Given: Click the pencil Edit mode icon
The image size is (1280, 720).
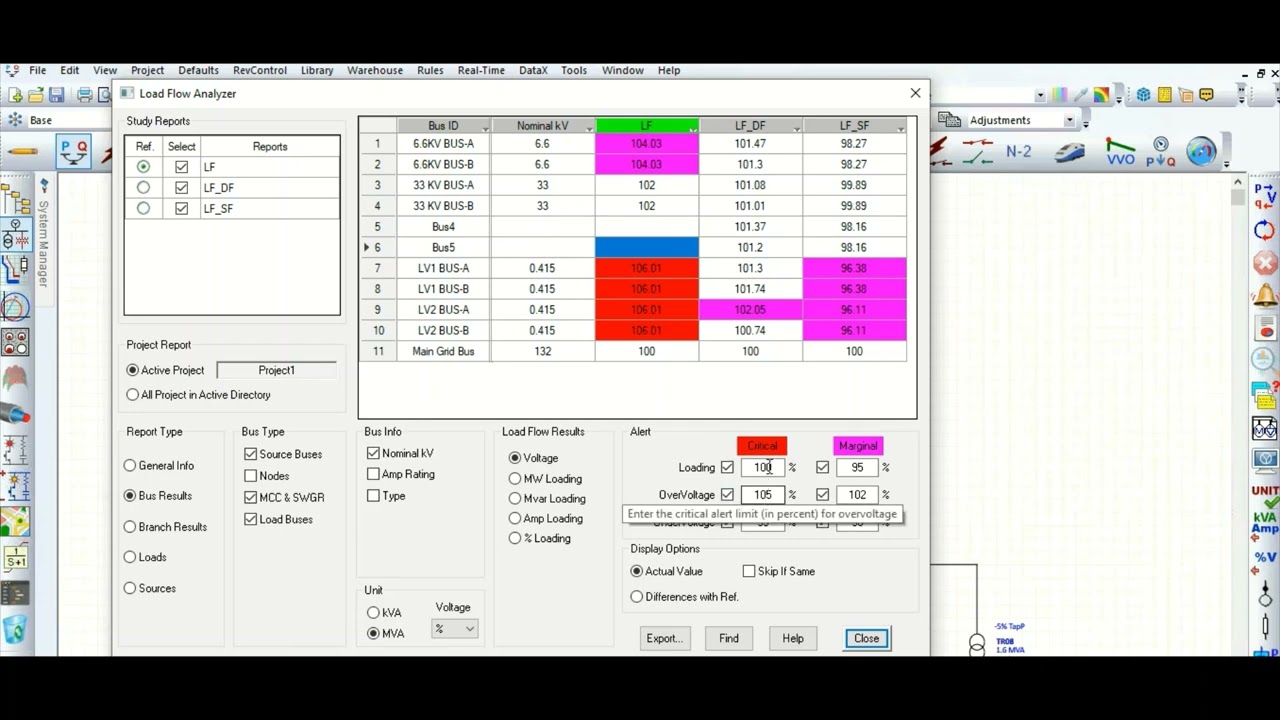Looking at the screenshot, I should coord(22,152).
